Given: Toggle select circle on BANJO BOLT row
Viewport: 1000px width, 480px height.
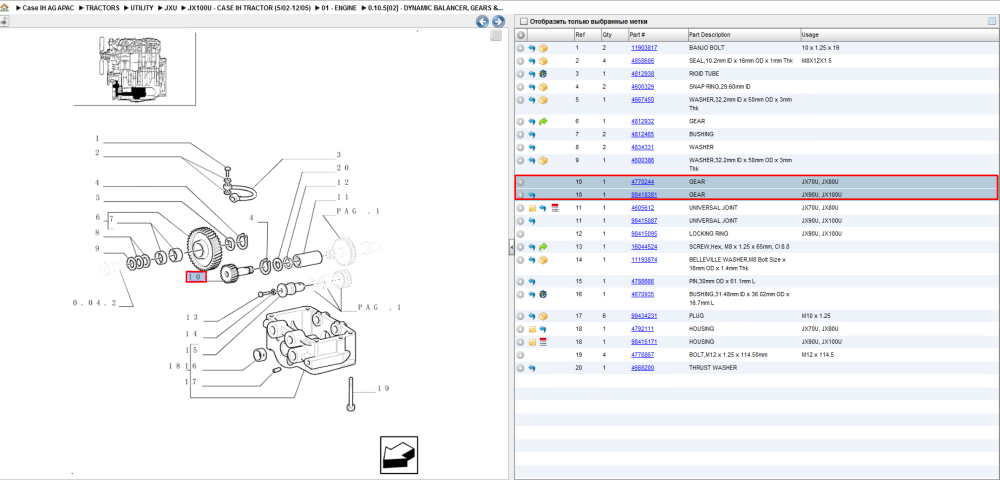Looking at the screenshot, I should (x=521, y=48).
